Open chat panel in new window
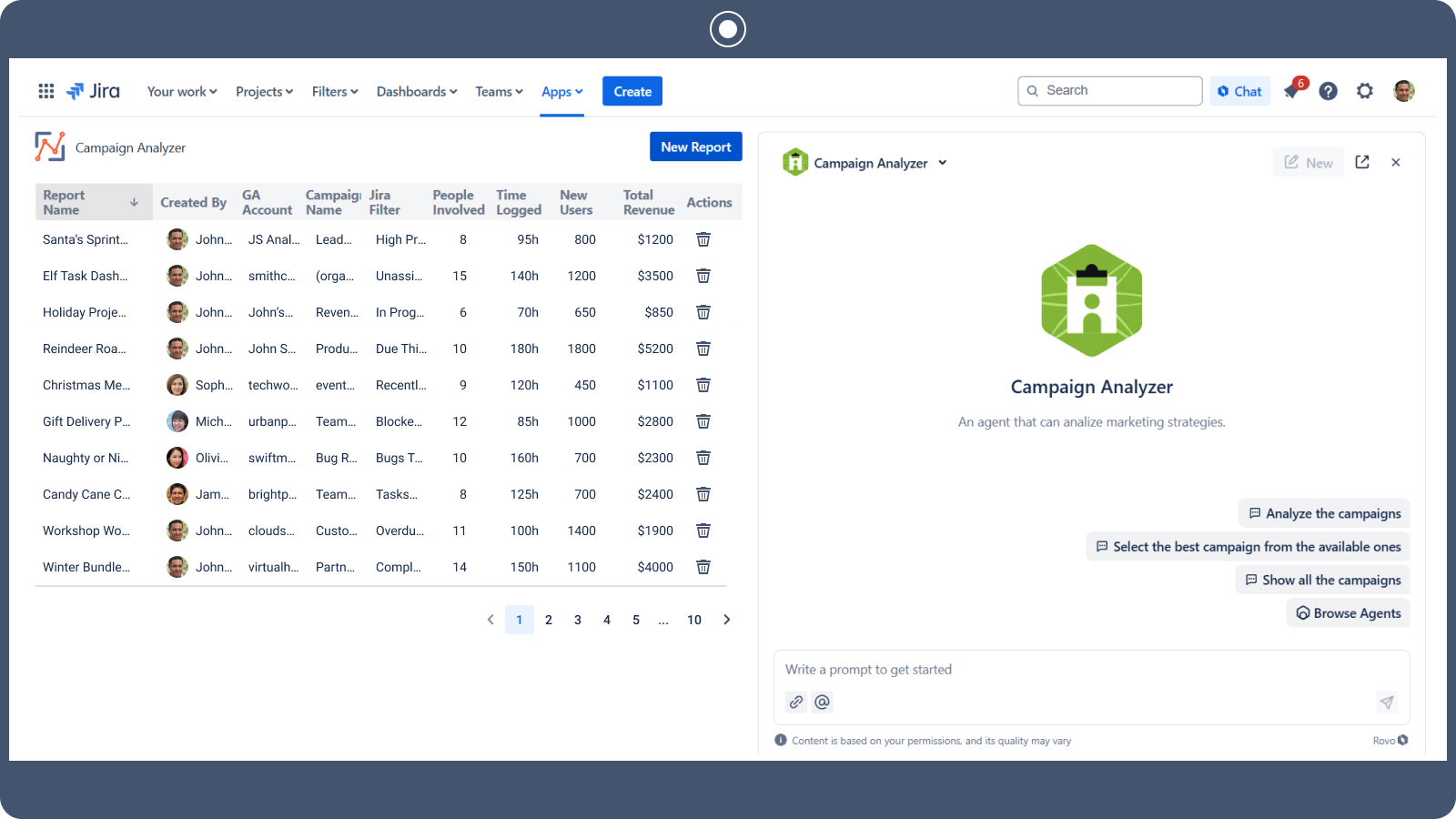The height and width of the screenshot is (819, 1456). 1362,162
